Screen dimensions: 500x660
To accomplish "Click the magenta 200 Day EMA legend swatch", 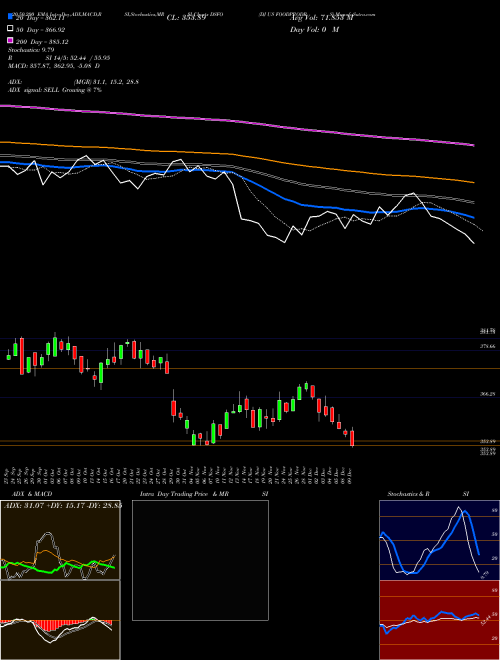I will (x=10, y=40).
